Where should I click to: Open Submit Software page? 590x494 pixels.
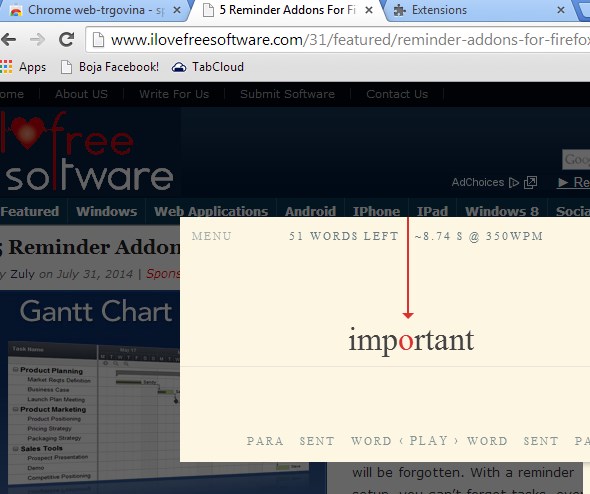click(x=287, y=94)
